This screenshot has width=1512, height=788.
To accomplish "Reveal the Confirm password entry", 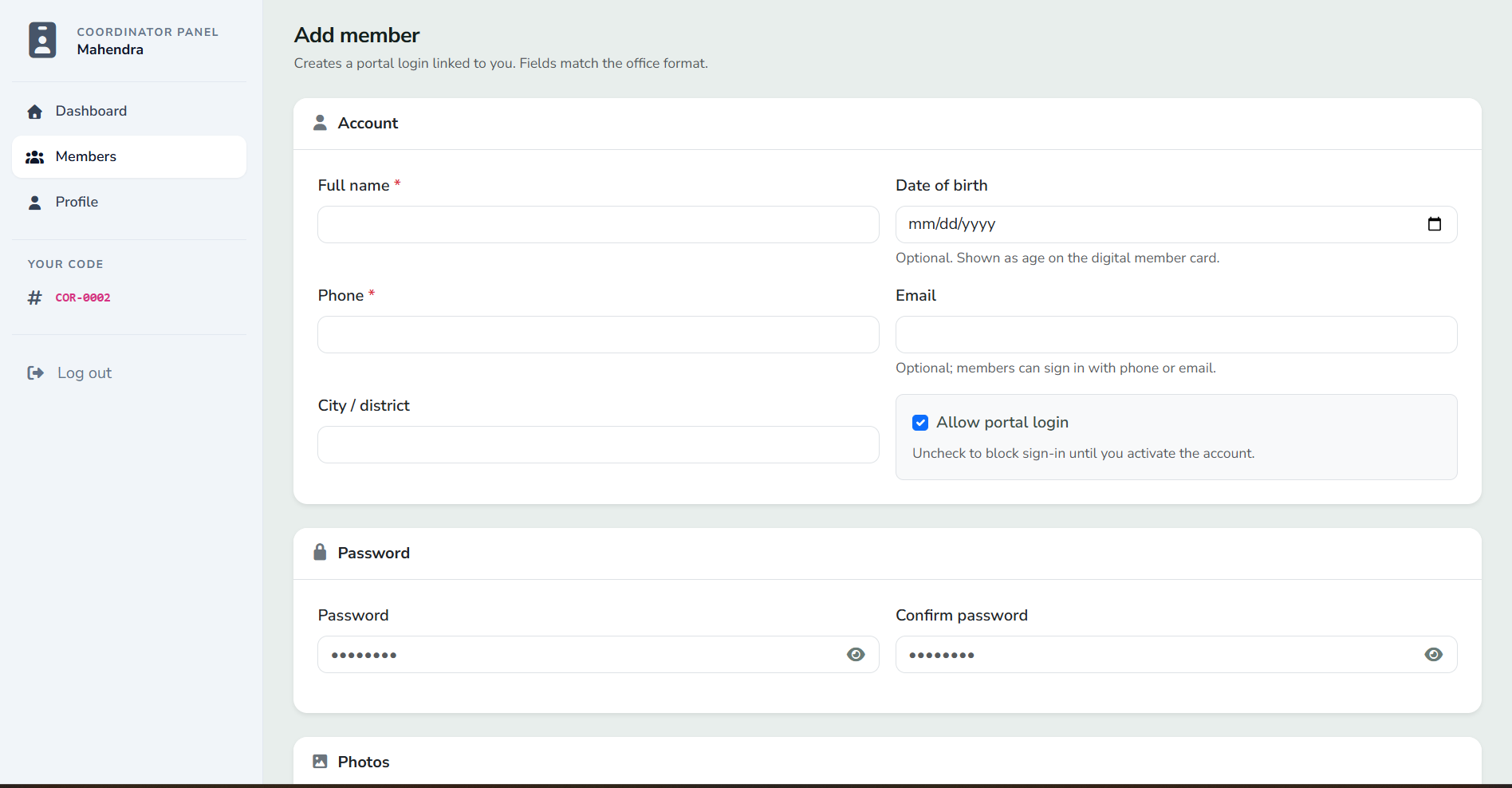I will [x=1433, y=654].
